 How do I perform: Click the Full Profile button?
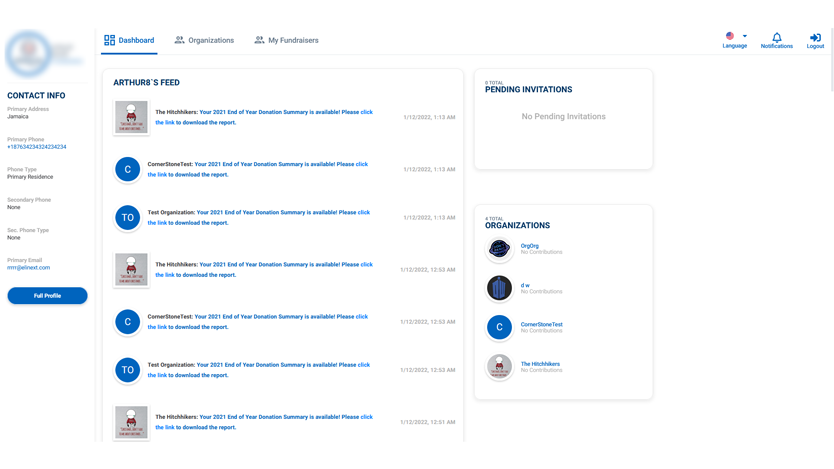[x=47, y=296]
